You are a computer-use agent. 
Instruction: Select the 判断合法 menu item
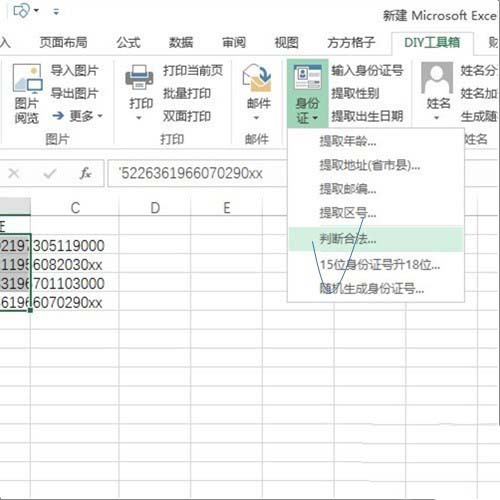click(x=376, y=239)
